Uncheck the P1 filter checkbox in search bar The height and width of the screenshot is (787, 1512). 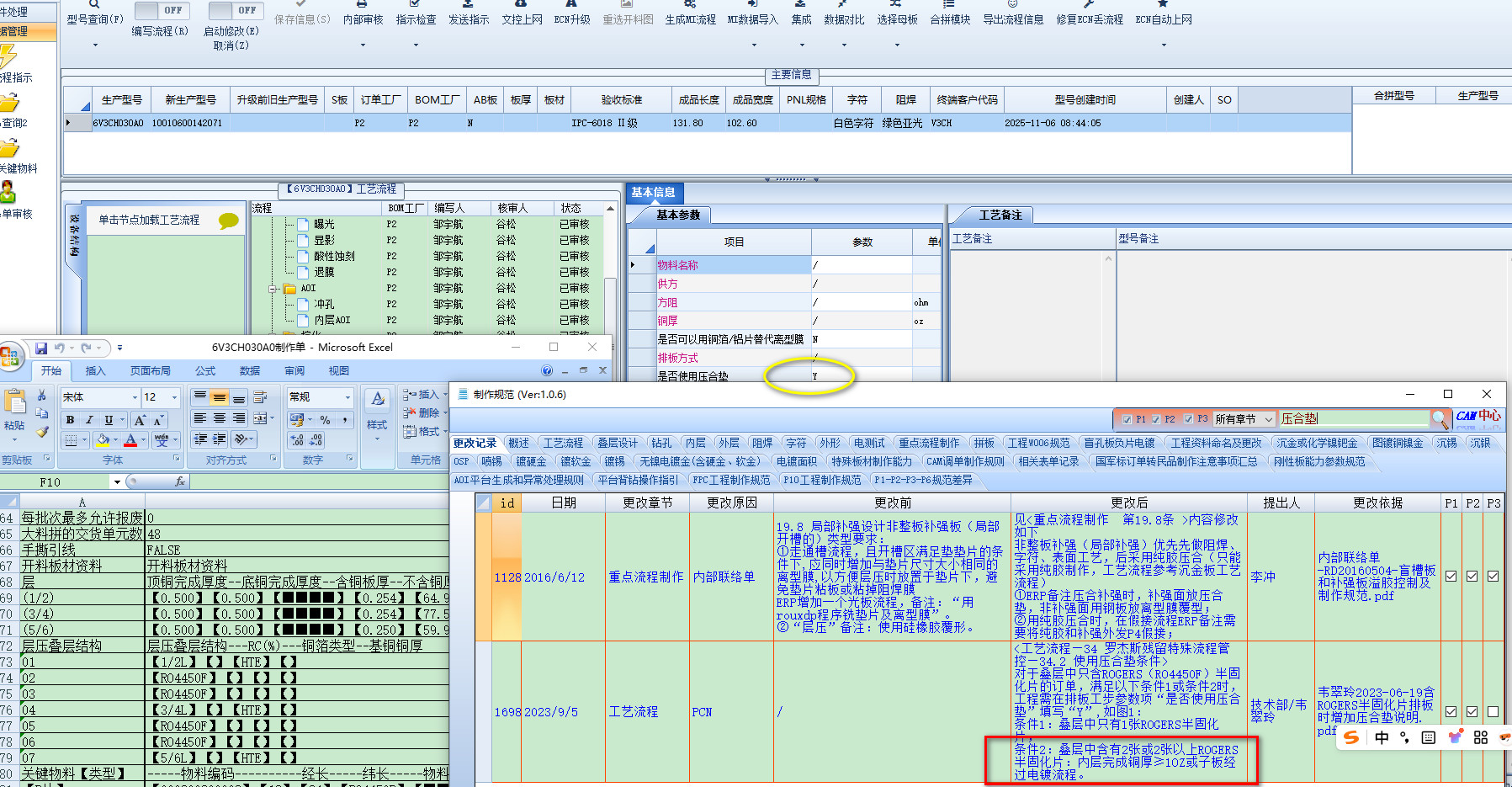pos(1127,419)
